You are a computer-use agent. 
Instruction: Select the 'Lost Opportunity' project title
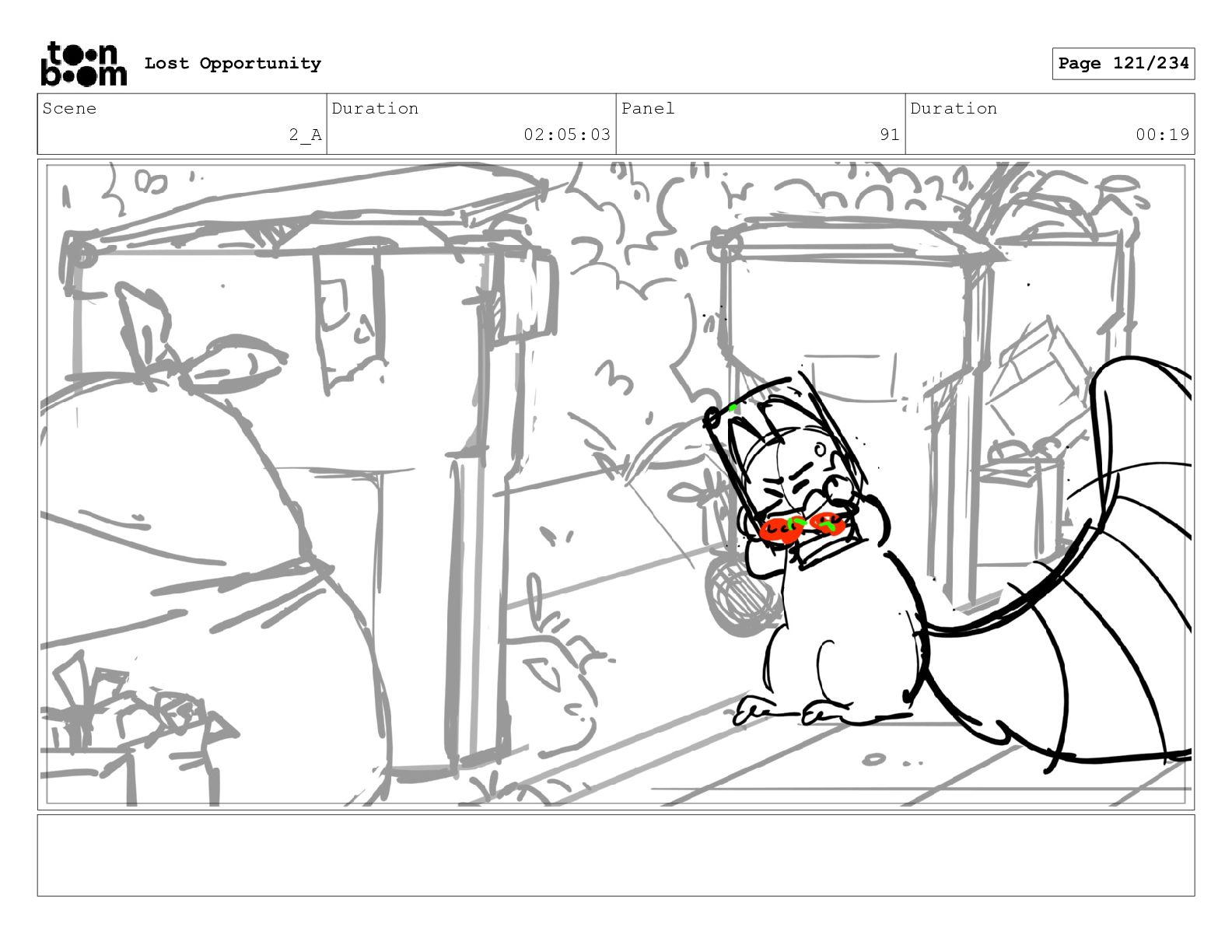[x=233, y=64]
